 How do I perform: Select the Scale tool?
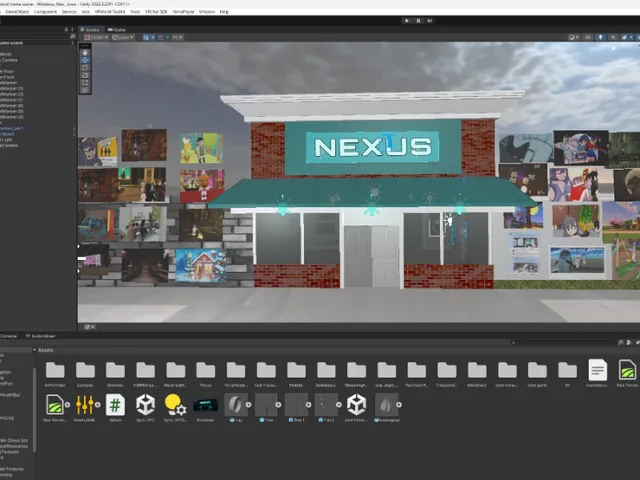click(85, 75)
